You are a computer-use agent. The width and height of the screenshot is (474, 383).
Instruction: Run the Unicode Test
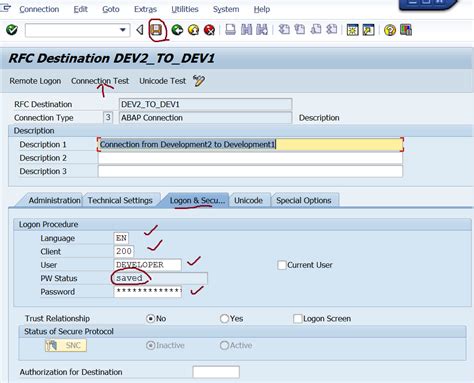click(162, 81)
